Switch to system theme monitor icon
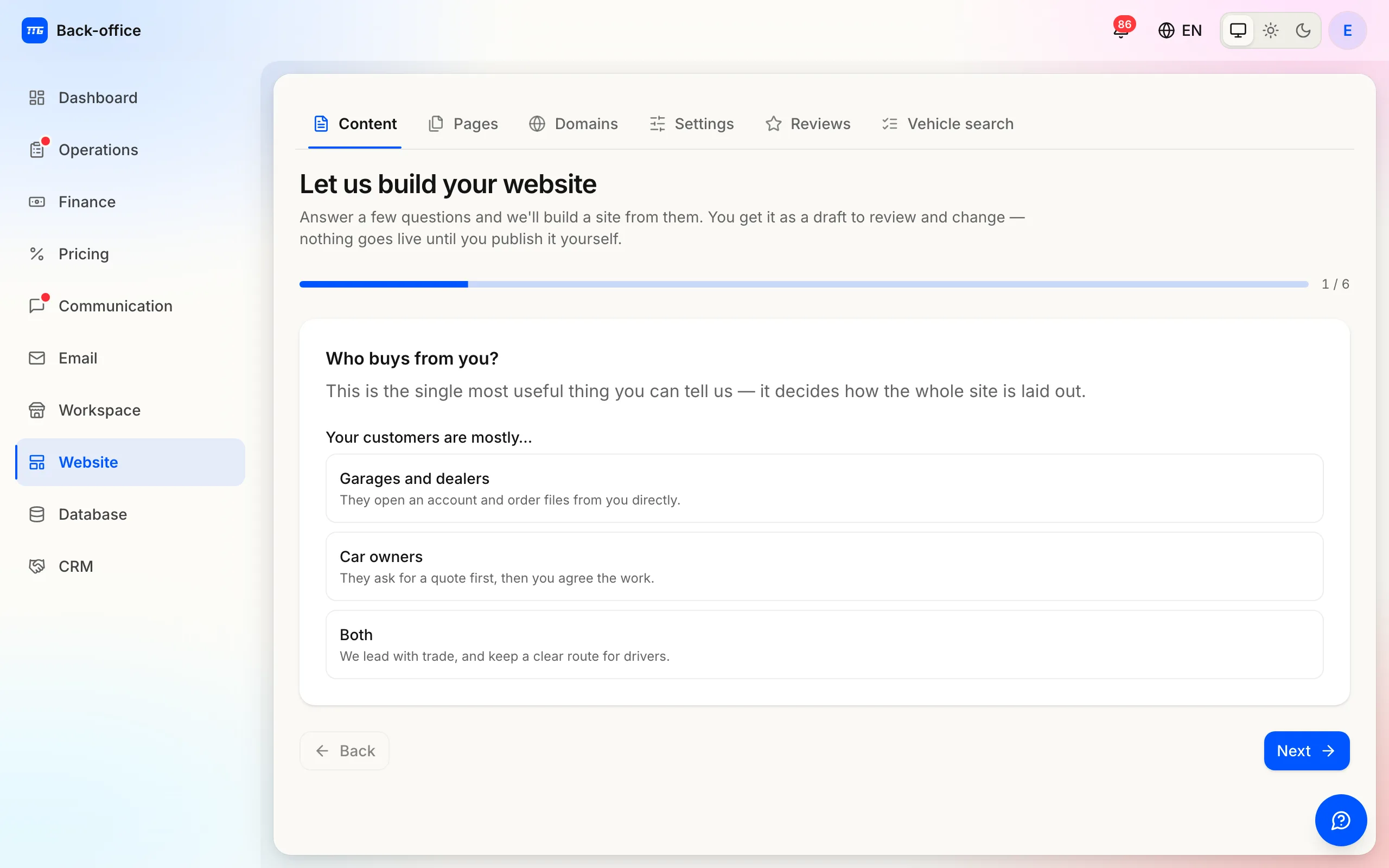 pyautogui.click(x=1238, y=30)
